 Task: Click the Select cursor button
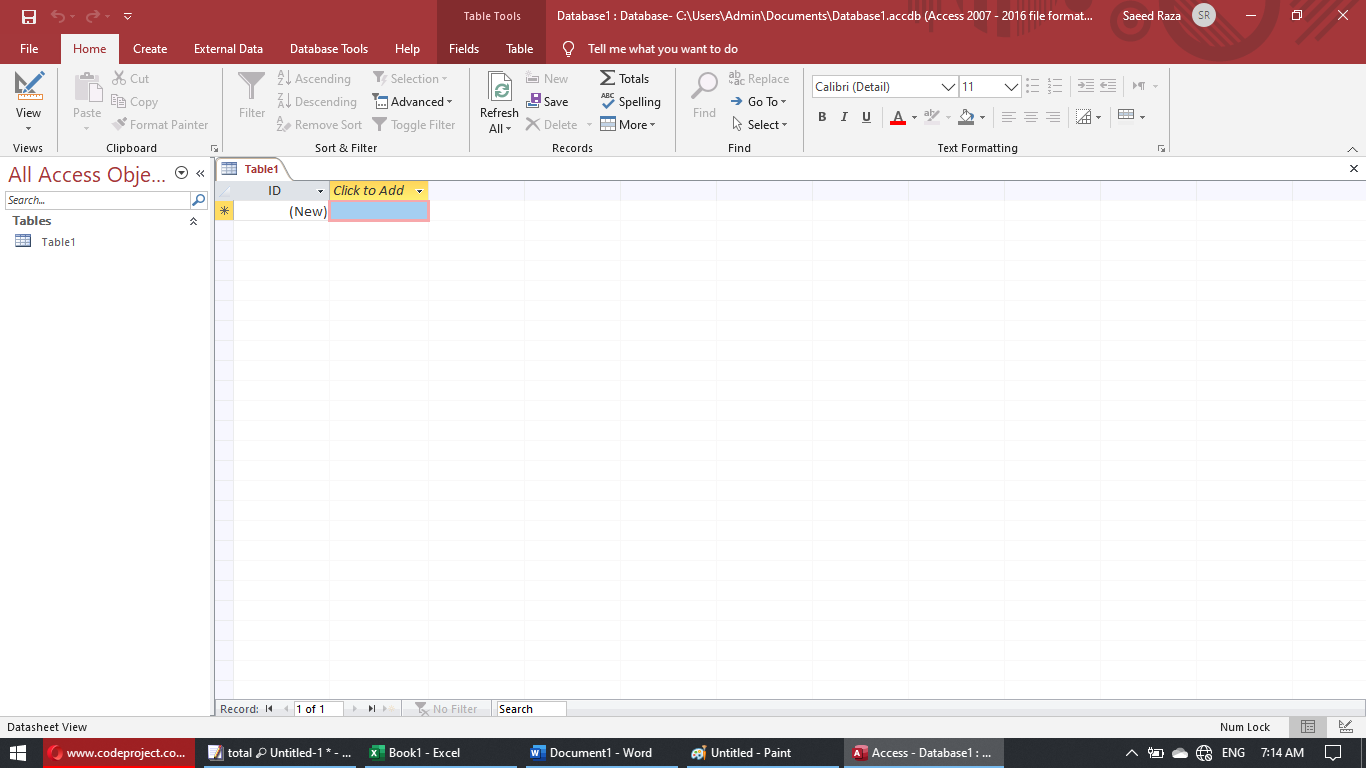tap(759, 124)
